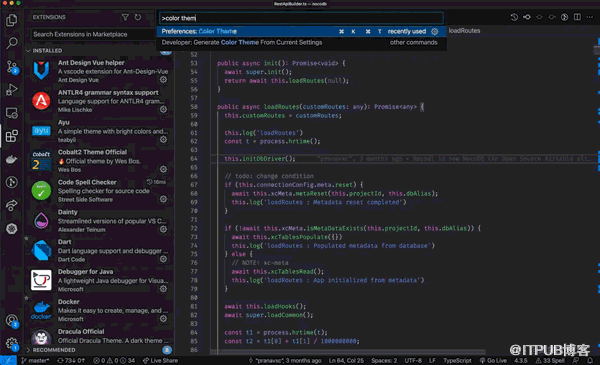Open manage gear for Ant Design Vue helper
The image size is (600, 365).
(163, 80)
